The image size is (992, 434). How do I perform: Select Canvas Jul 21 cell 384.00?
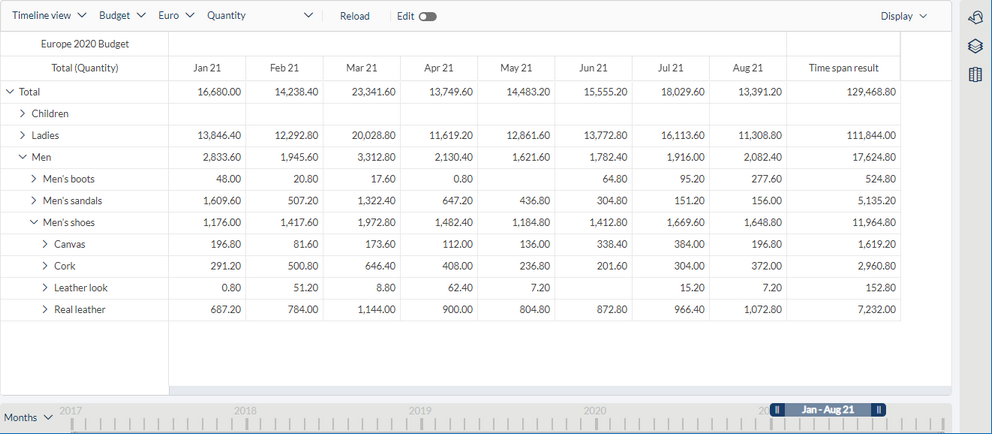click(x=671, y=244)
